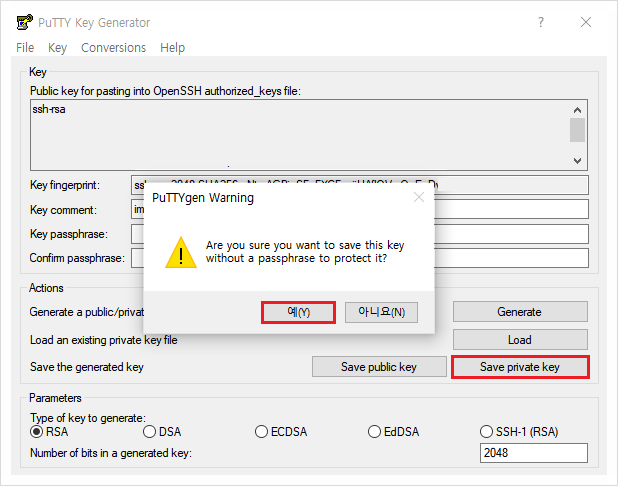Select the DSA key type
Viewport: 618px width, 486px height.
tap(162, 432)
